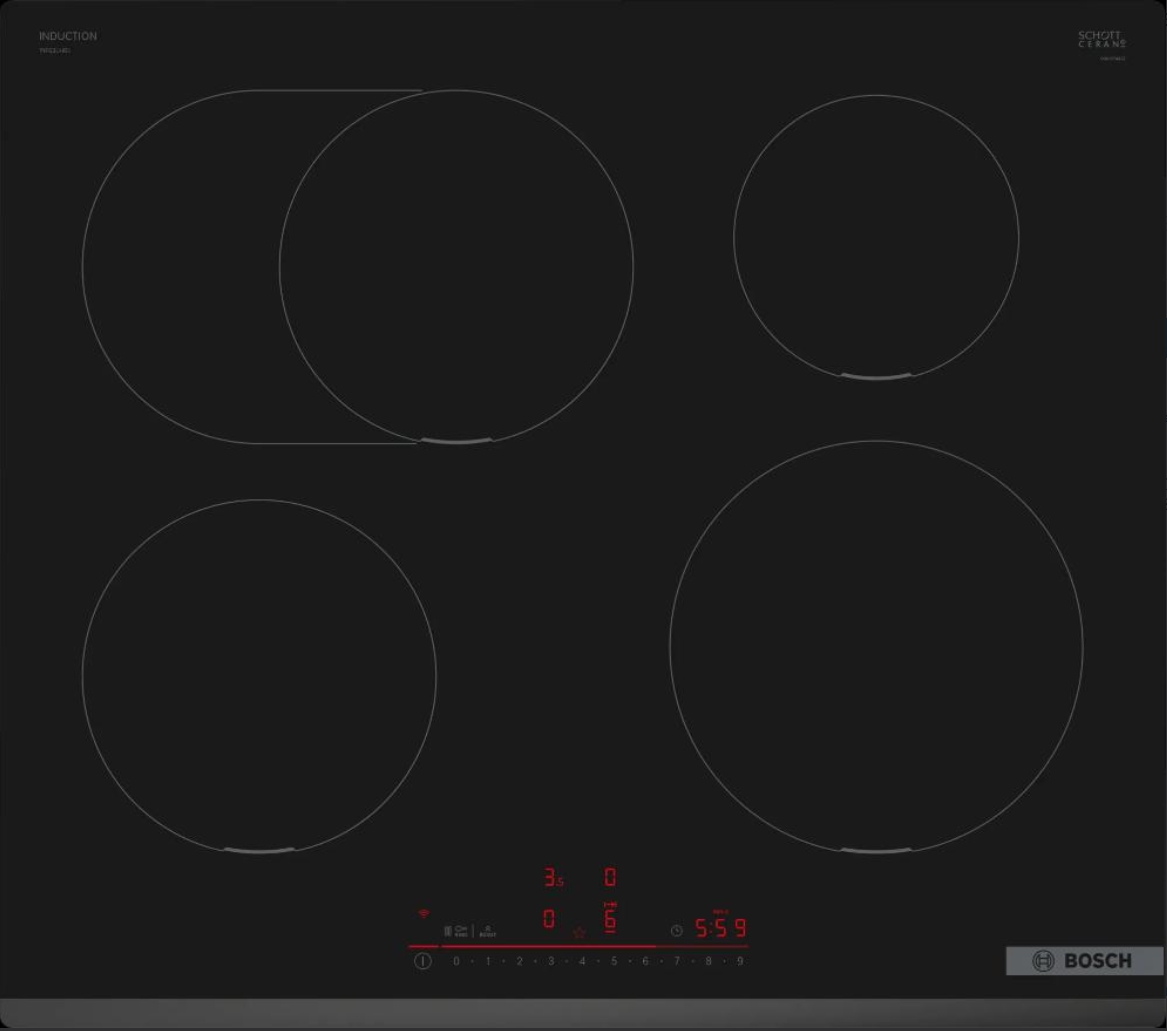Select the front-right zone display showing 6

tap(610, 919)
